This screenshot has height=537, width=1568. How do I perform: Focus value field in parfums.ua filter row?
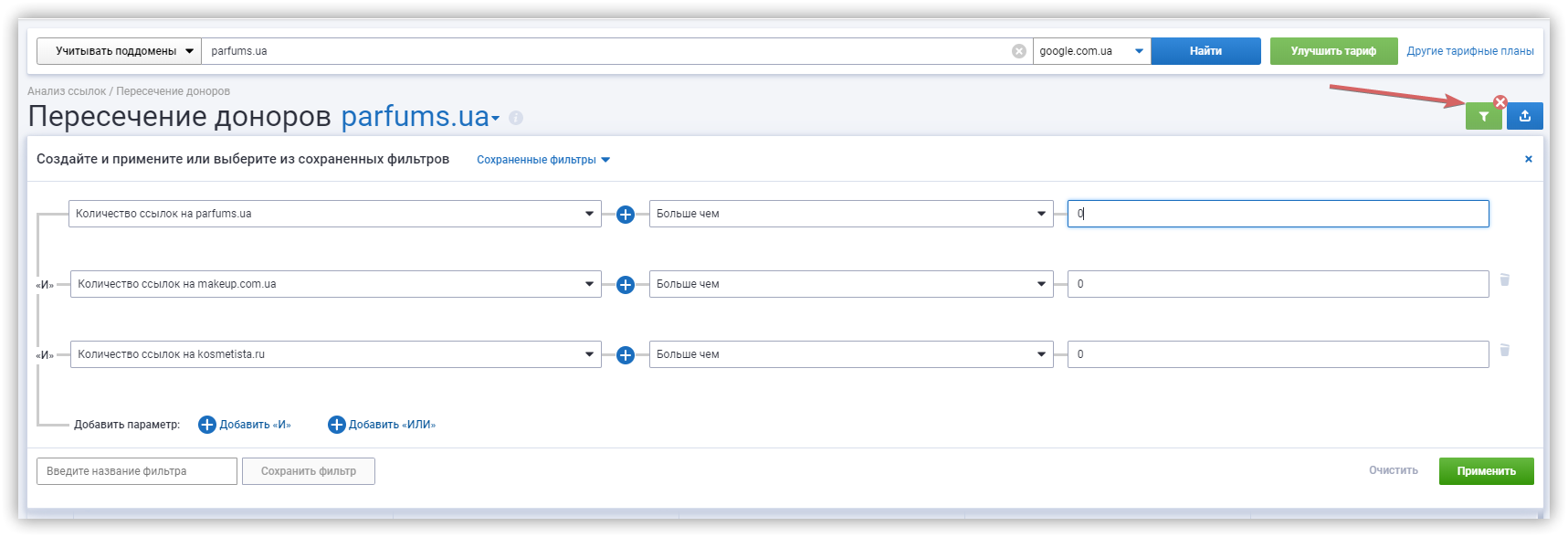pyautogui.click(x=1279, y=214)
